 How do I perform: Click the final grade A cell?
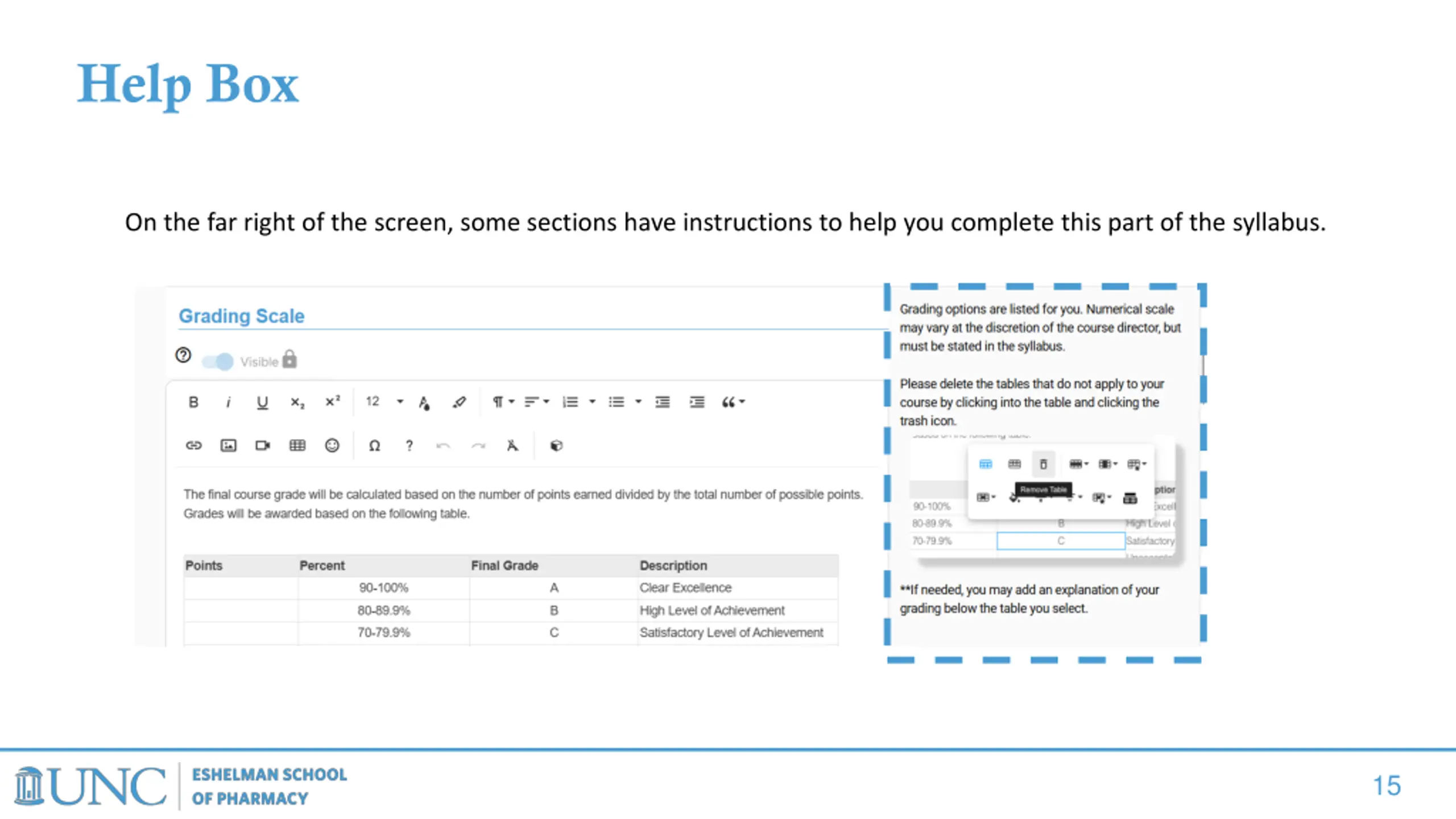pyautogui.click(x=554, y=588)
